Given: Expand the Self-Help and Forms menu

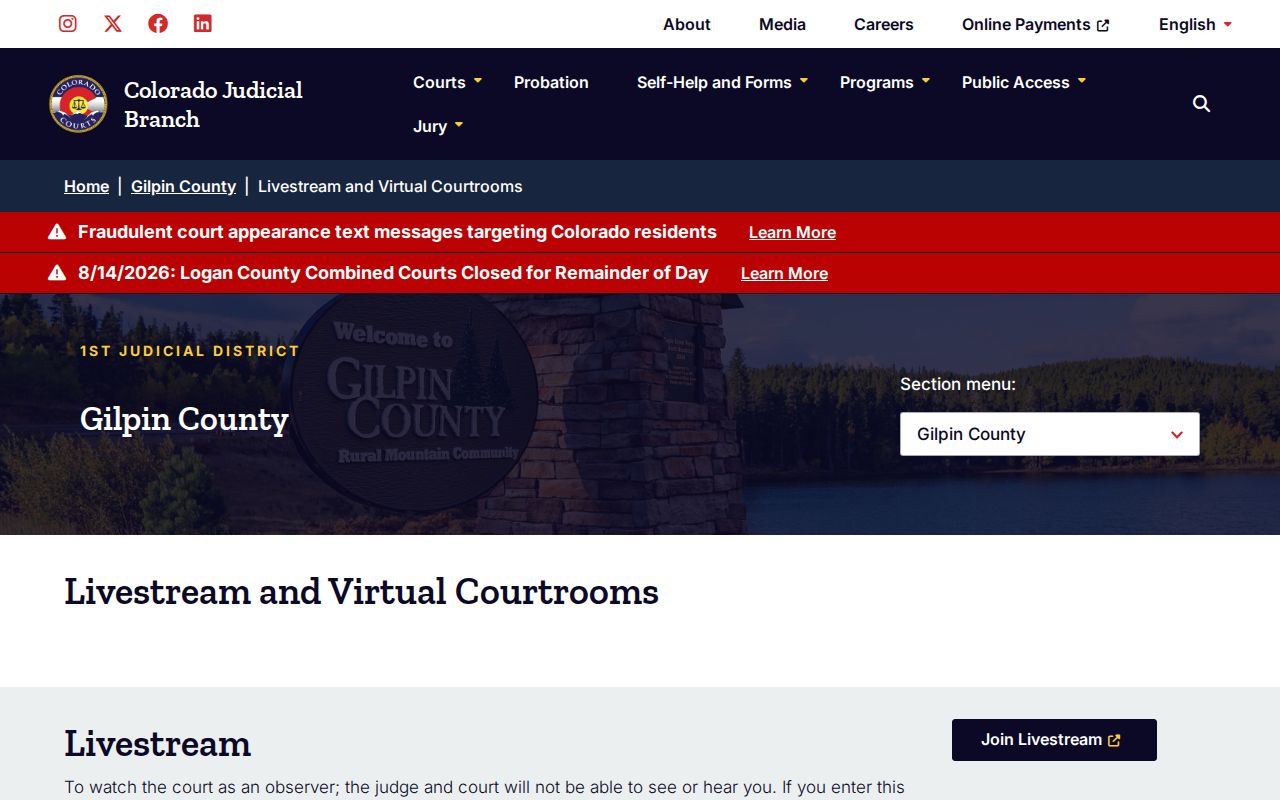Looking at the screenshot, I should 723,82.
